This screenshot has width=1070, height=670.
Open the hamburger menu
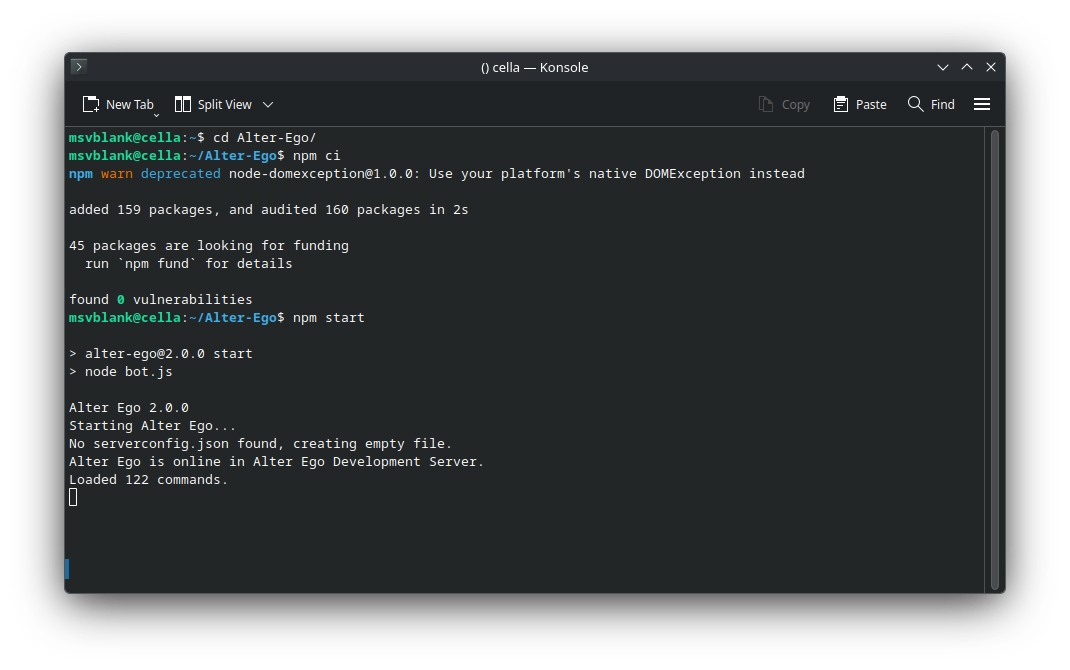(981, 104)
